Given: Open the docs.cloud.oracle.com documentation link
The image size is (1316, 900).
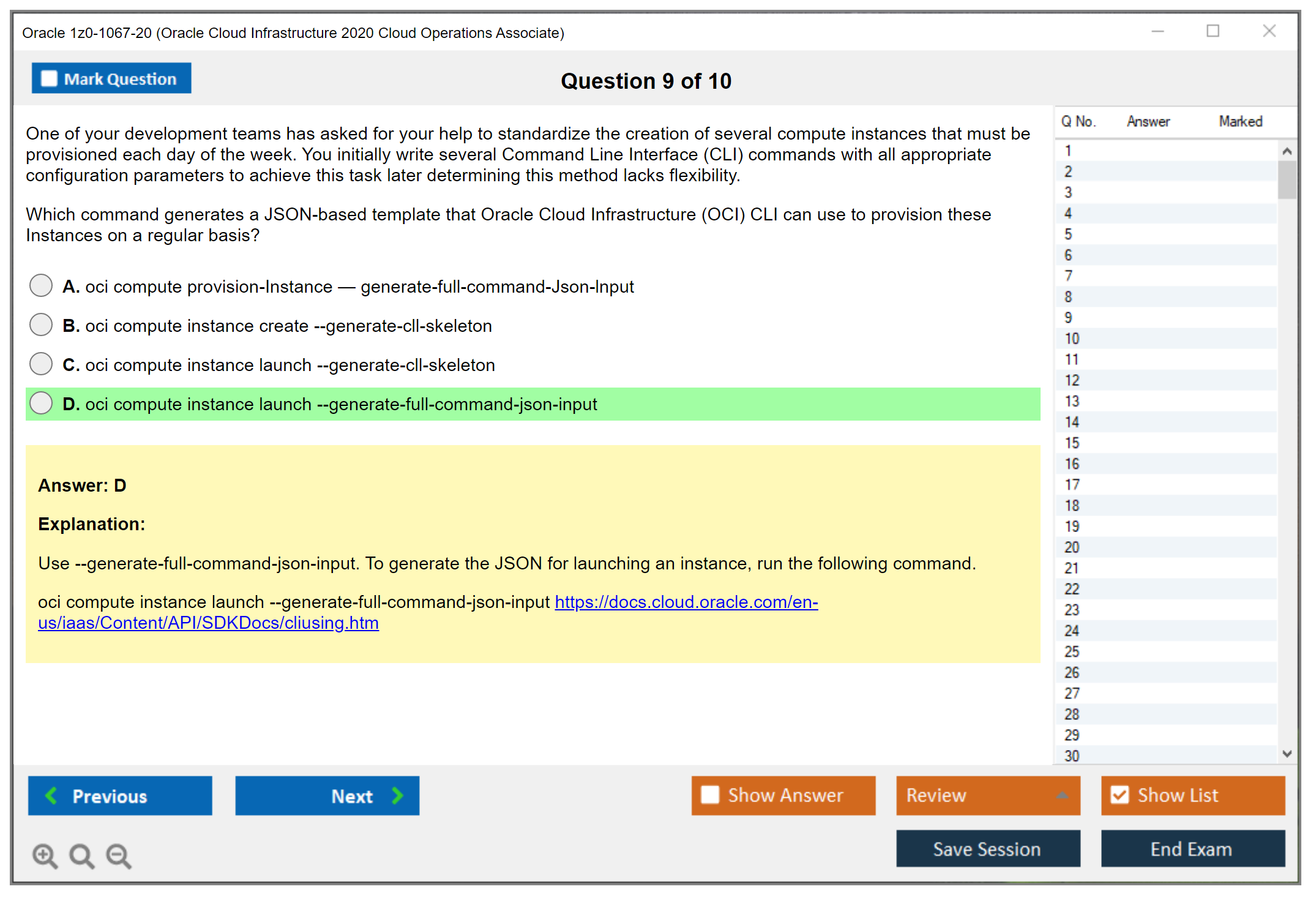Looking at the screenshot, I should tap(686, 602).
